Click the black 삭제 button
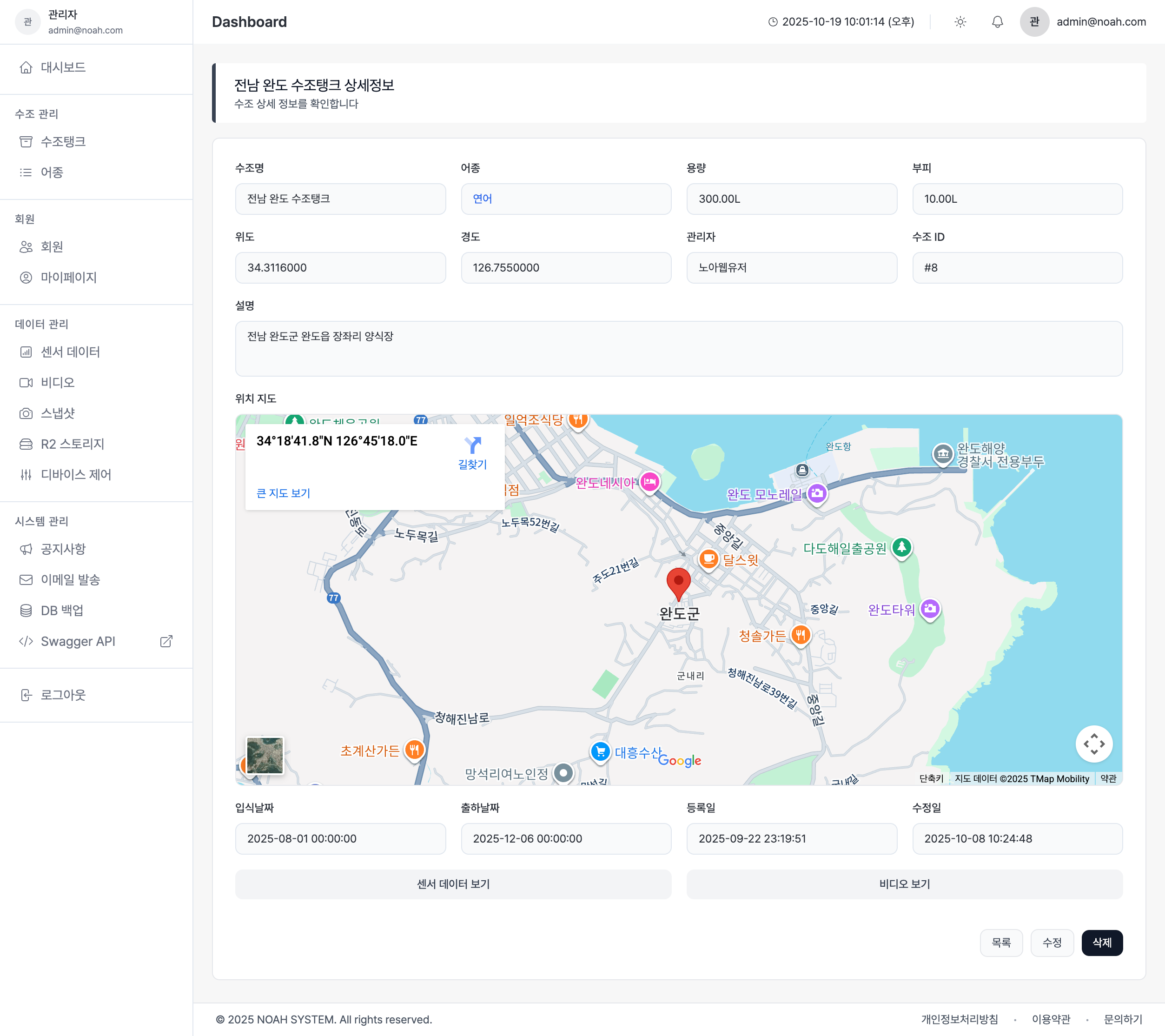This screenshot has width=1165, height=1036. point(1101,943)
